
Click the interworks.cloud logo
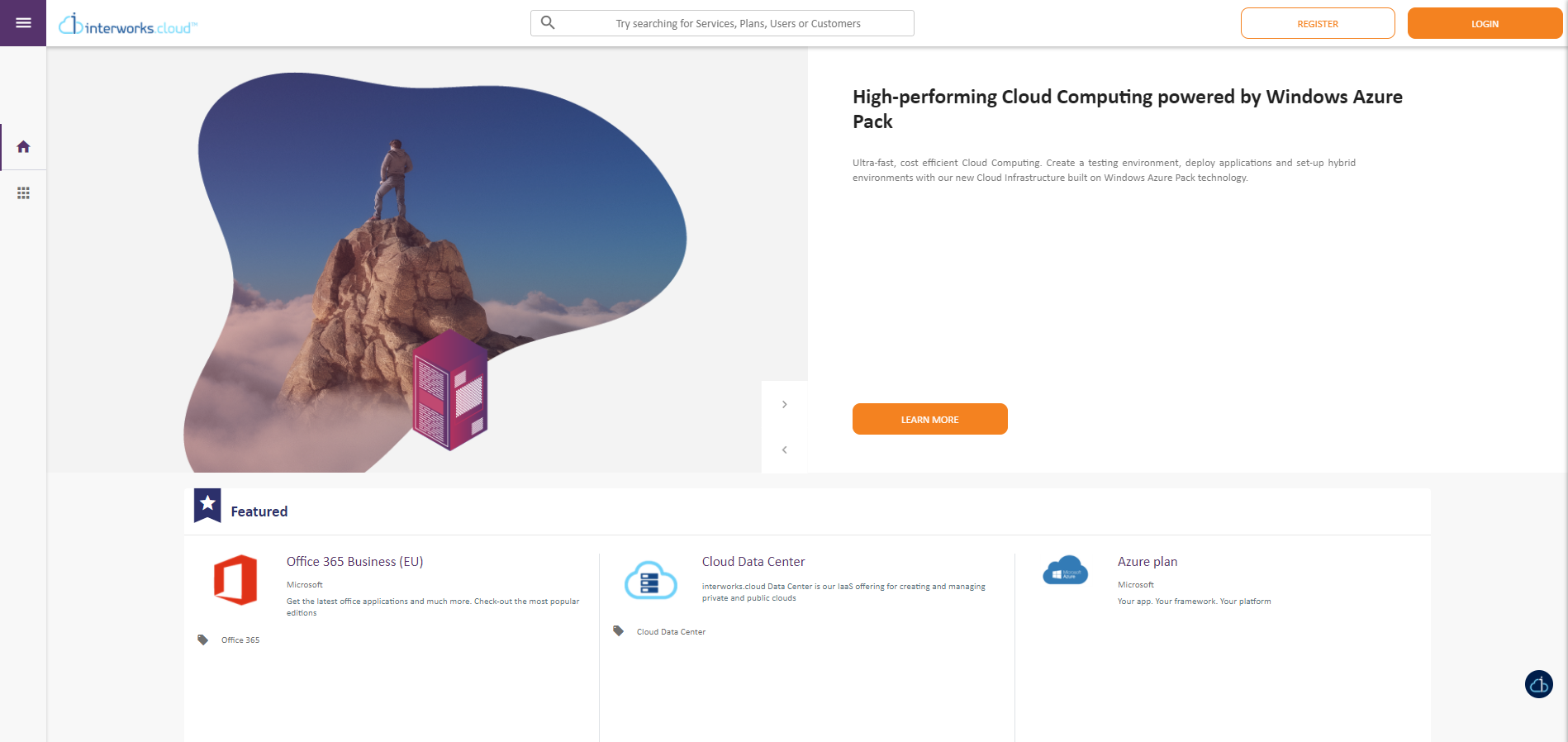pyautogui.click(x=128, y=24)
